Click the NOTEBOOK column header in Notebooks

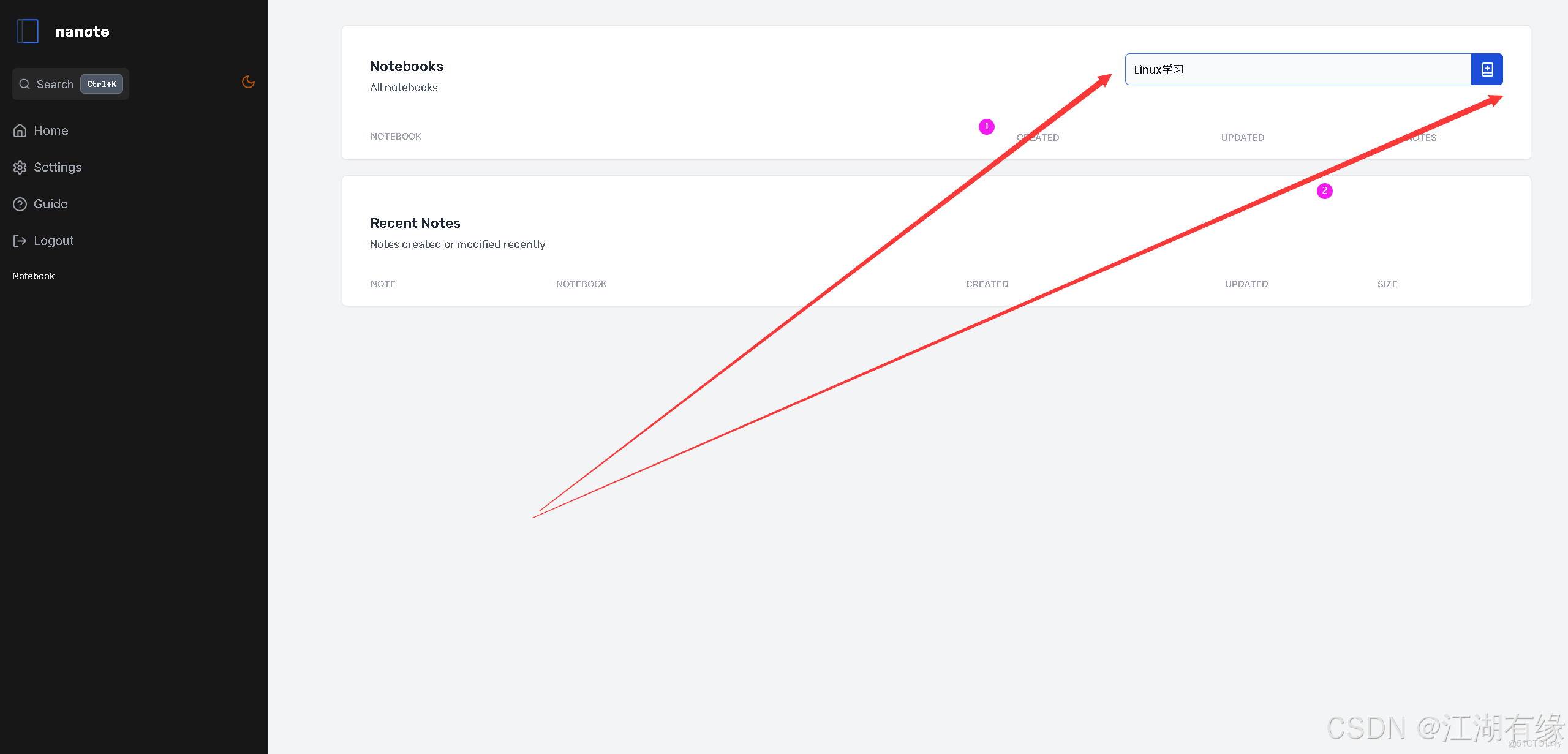click(396, 137)
